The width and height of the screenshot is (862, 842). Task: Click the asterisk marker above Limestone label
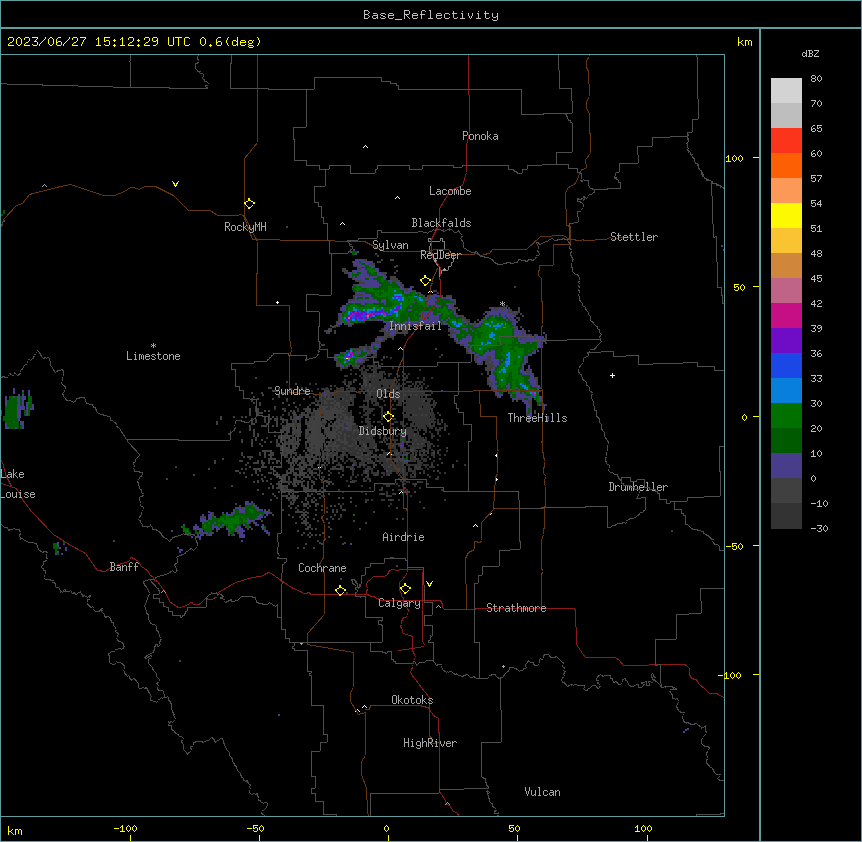tap(153, 346)
